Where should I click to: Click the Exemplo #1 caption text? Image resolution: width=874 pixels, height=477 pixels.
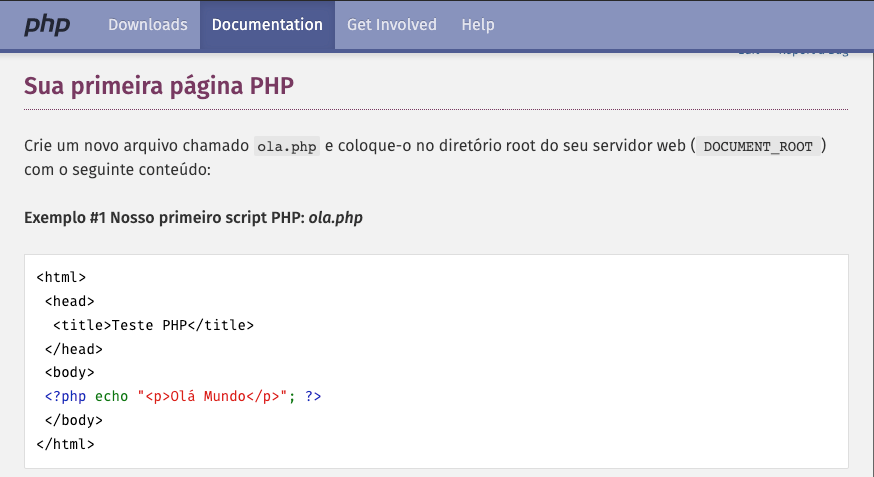pos(193,217)
